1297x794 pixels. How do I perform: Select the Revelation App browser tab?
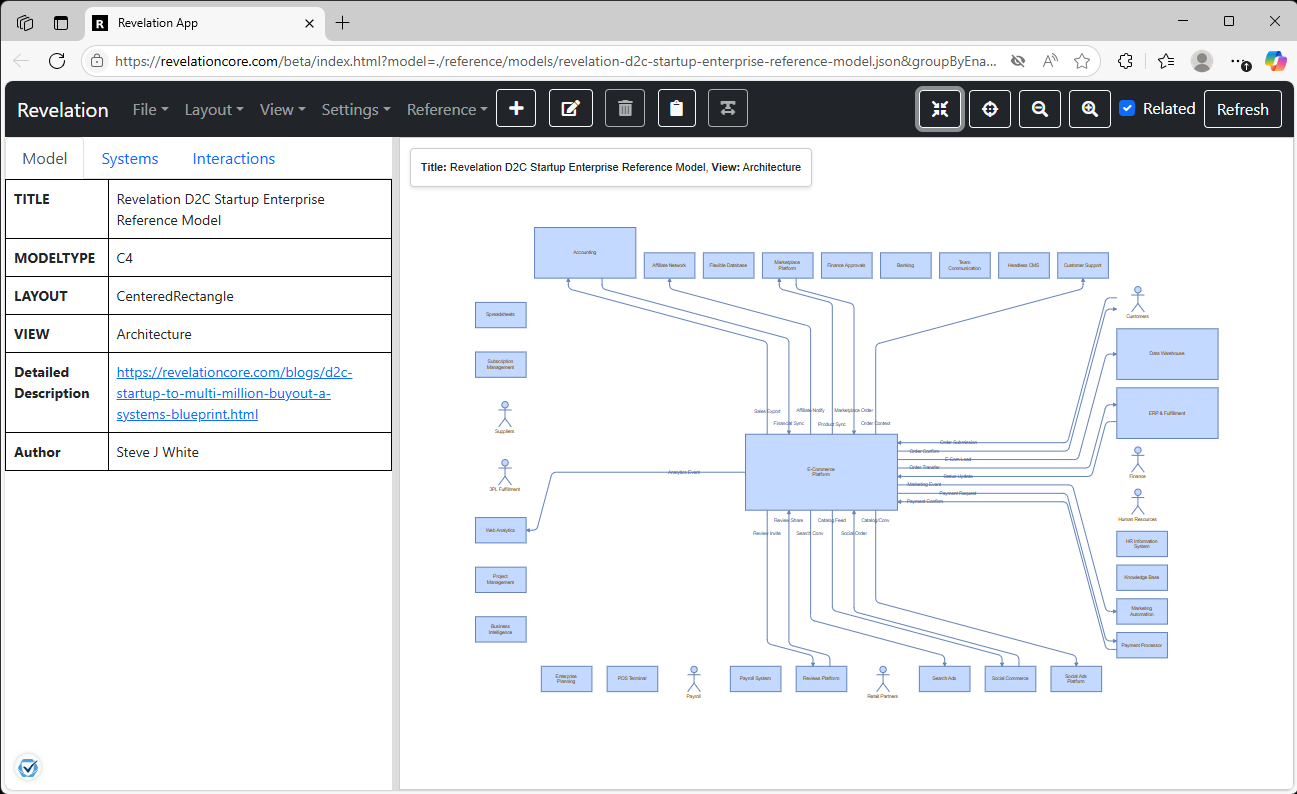205,22
